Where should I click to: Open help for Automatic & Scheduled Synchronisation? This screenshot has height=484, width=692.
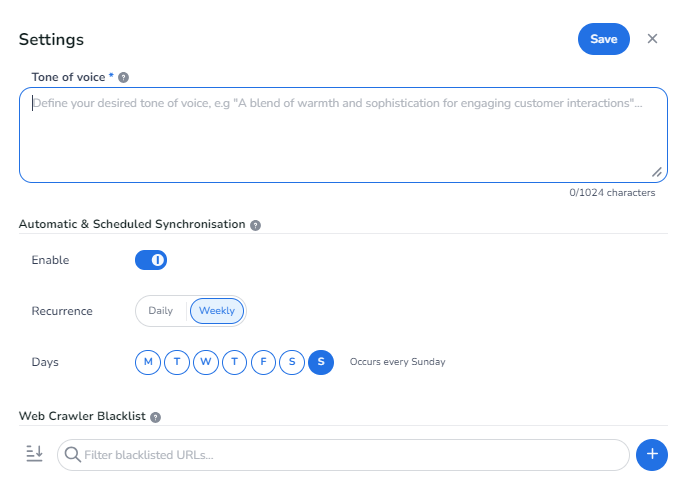click(255, 225)
